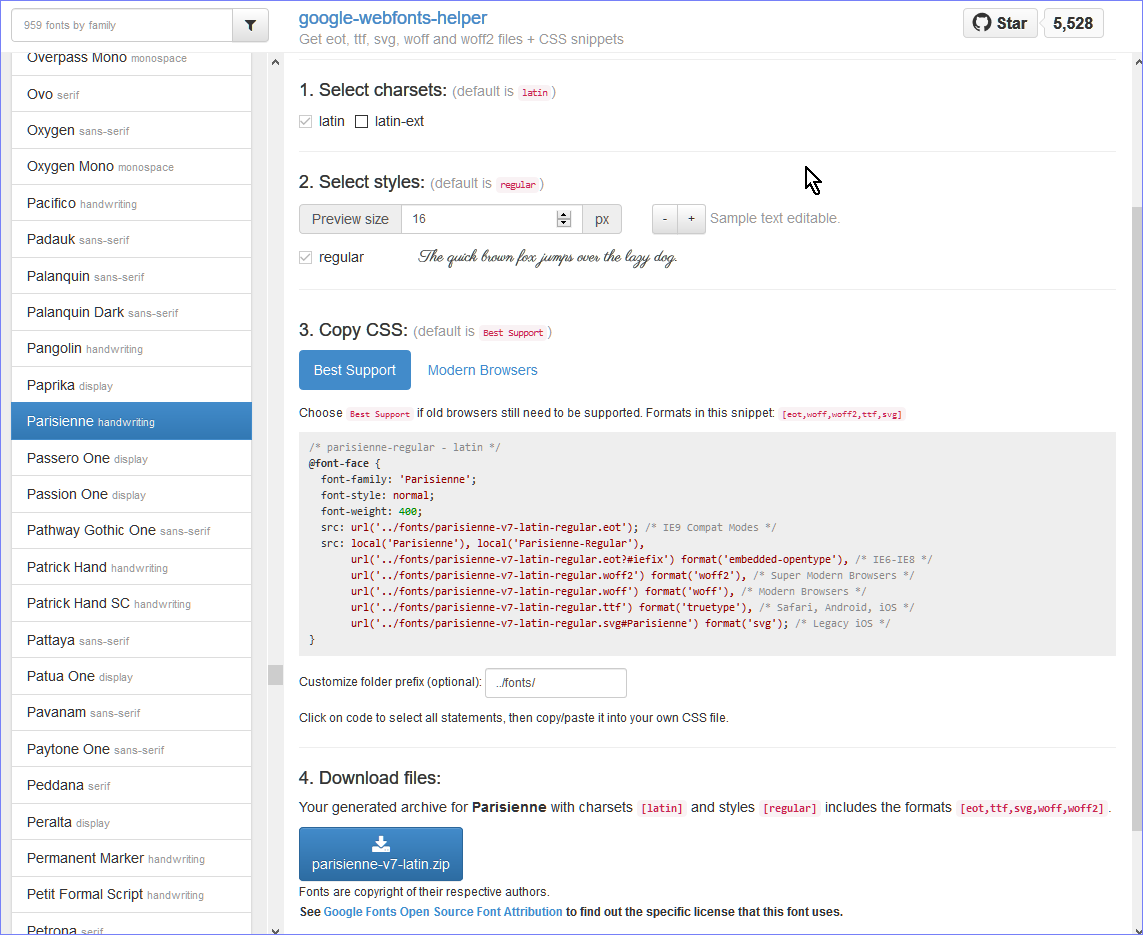Enable the latin-ext charset checkbox

pos(362,122)
